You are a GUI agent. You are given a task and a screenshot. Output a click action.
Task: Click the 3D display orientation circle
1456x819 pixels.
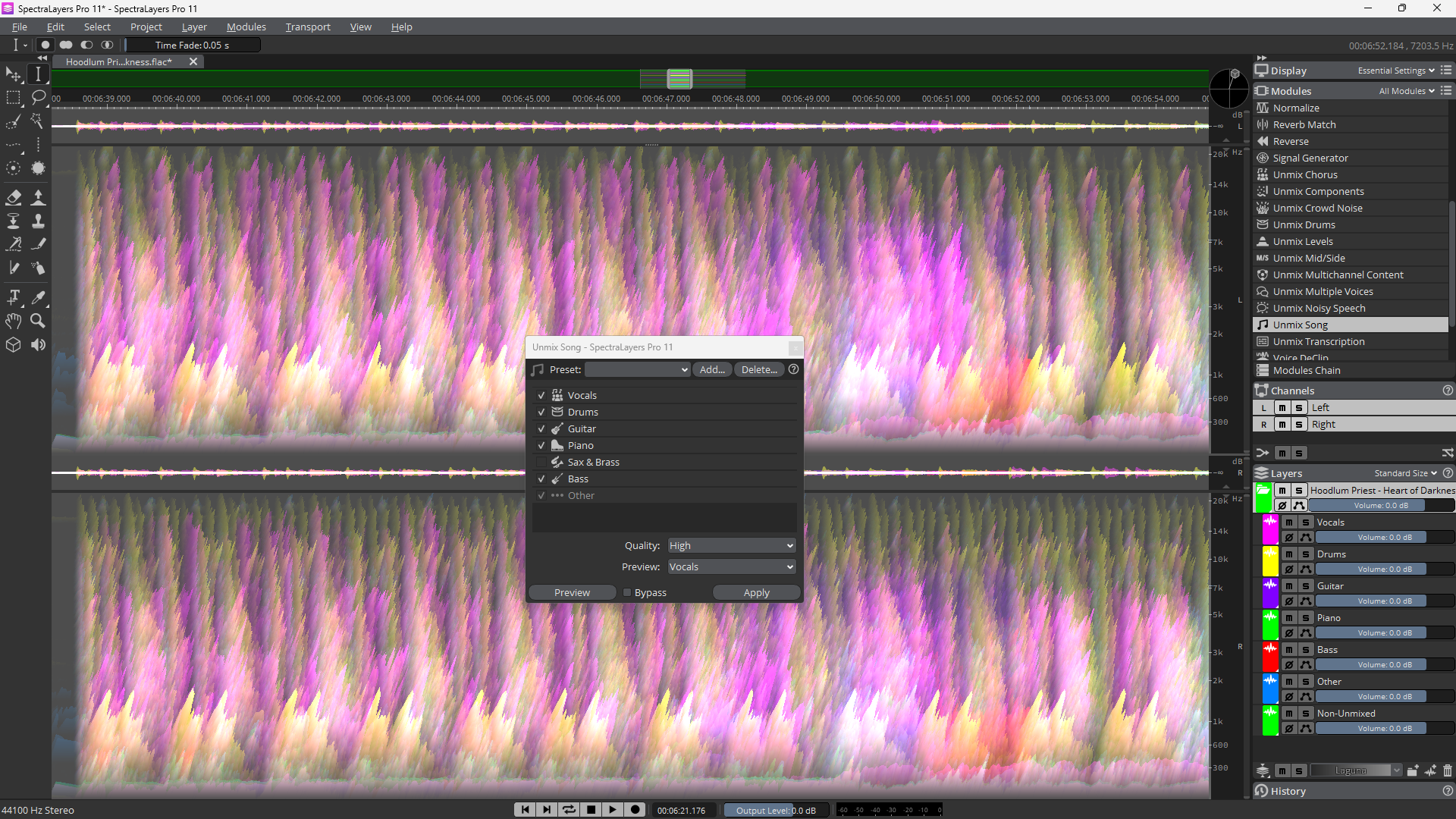coord(1228,89)
